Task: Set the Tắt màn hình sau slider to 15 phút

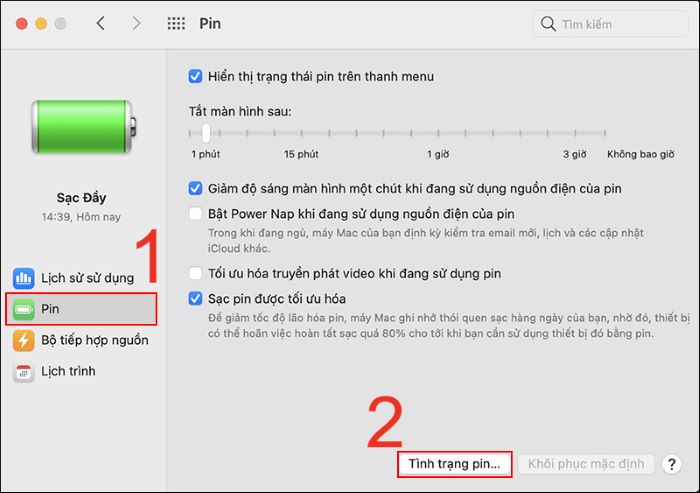Action: [x=301, y=133]
